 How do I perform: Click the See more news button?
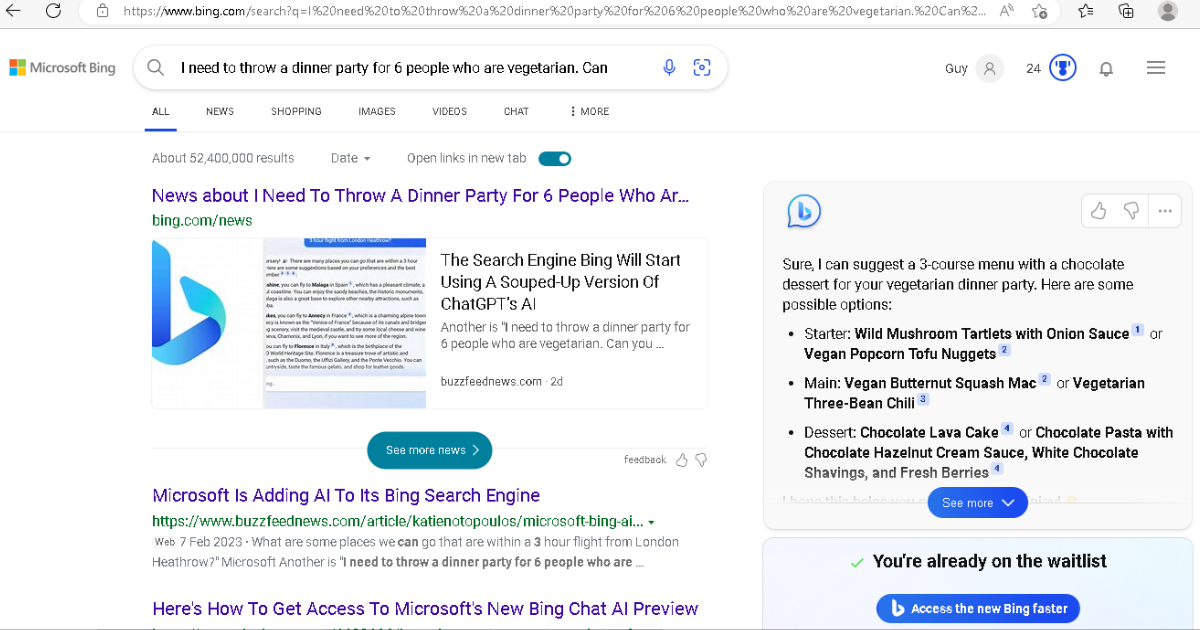click(x=429, y=450)
